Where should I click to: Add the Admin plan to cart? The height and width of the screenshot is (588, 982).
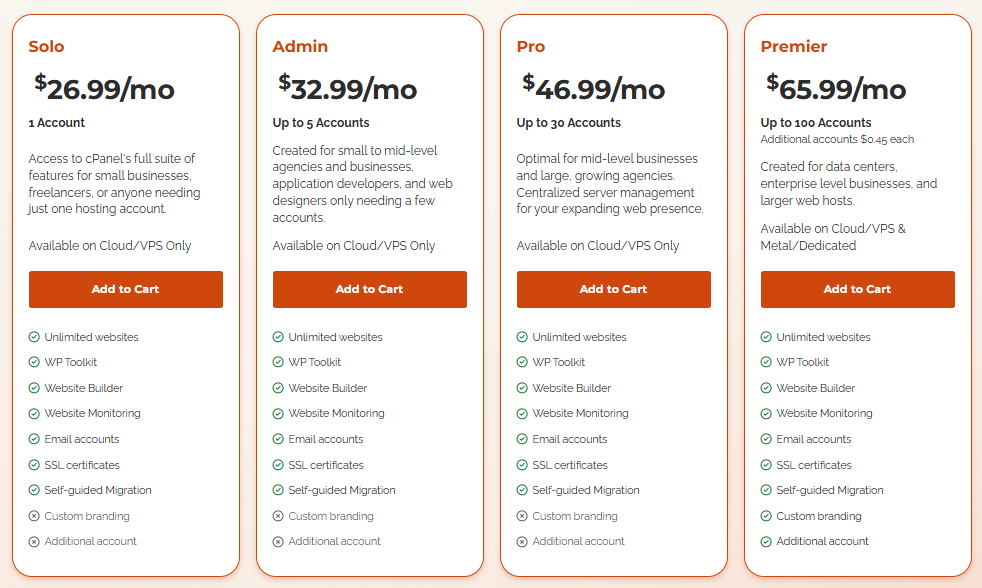point(369,289)
